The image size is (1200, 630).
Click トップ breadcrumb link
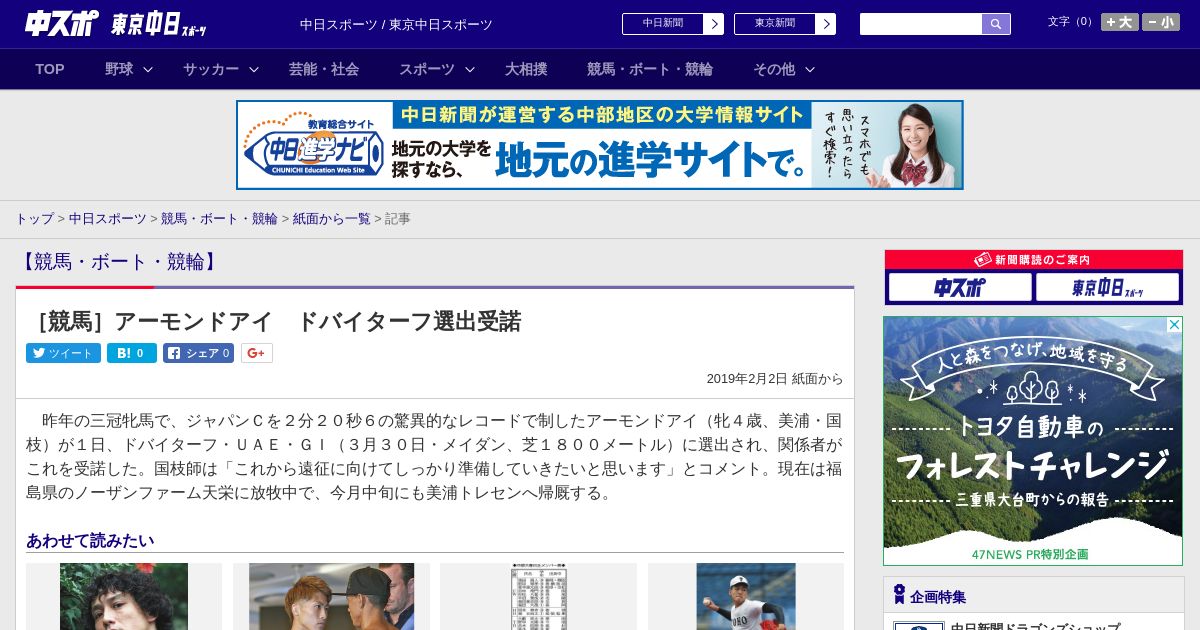click(x=34, y=218)
